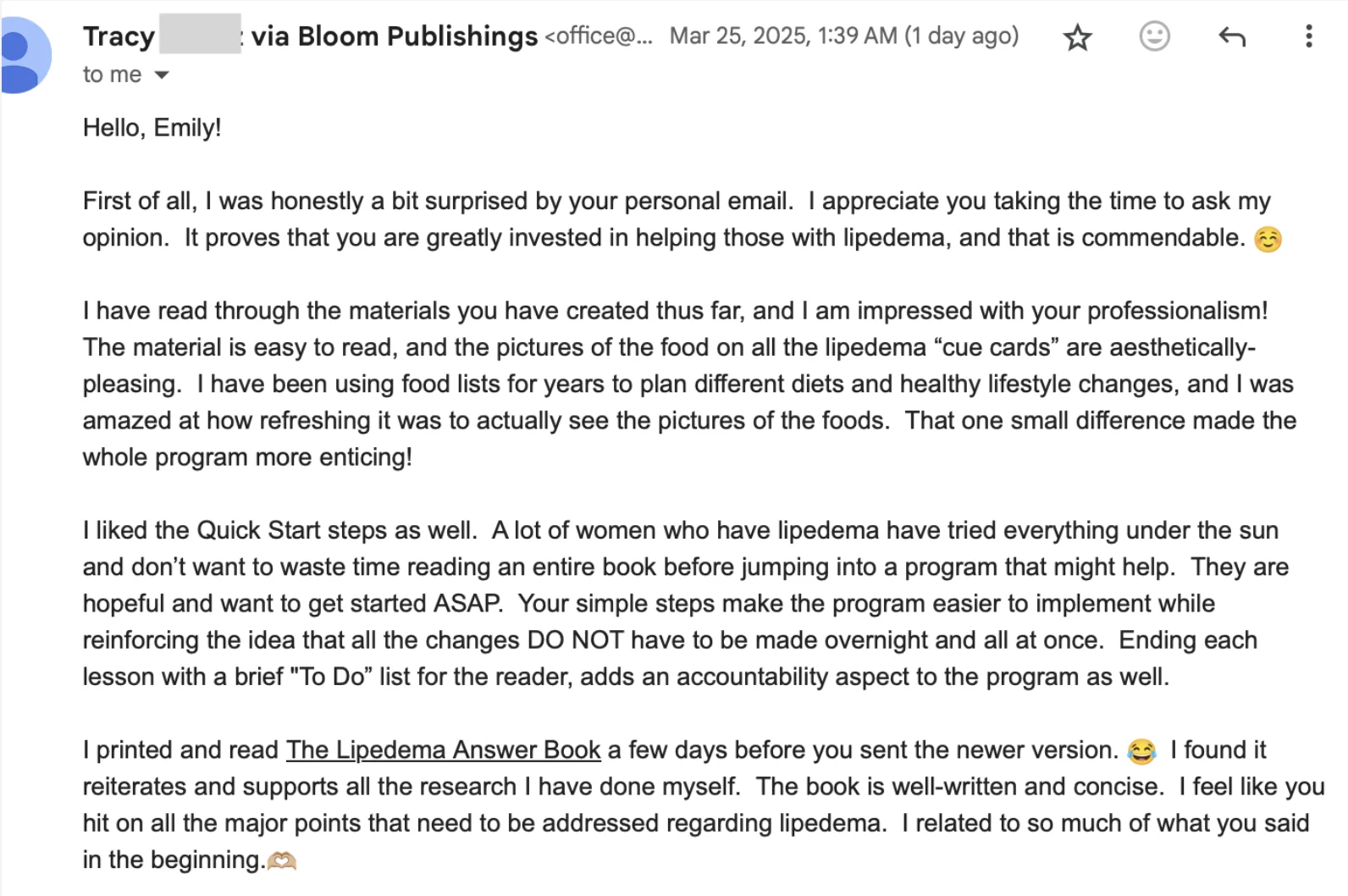Click the heart hands emoji after 'beginning.'
This screenshot has width=1348, height=896.
point(282,861)
